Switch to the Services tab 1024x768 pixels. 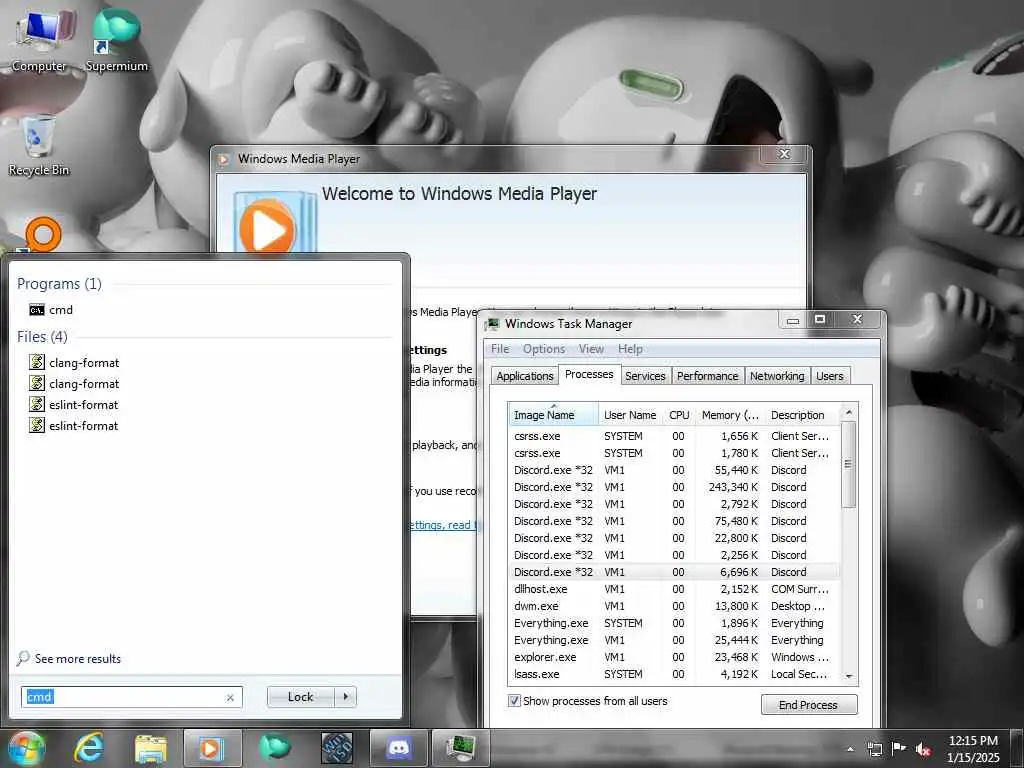click(x=645, y=376)
